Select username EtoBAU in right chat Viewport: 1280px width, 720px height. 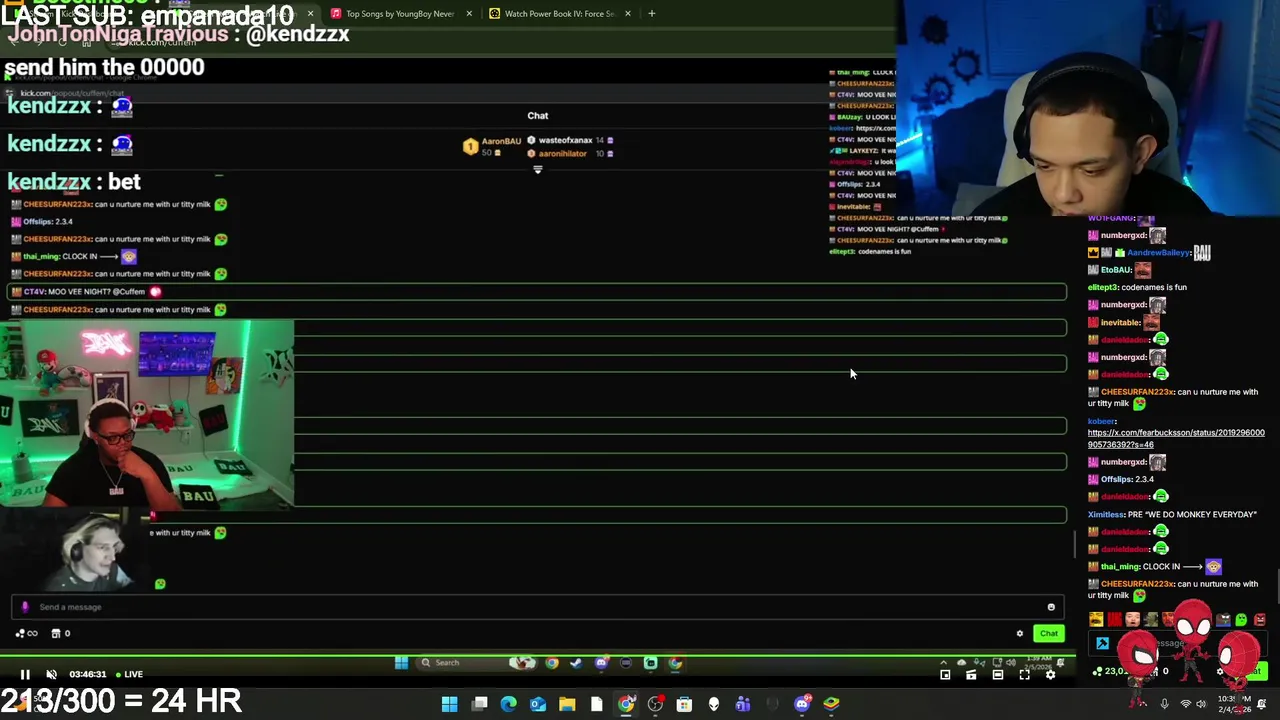pos(1115,270)
